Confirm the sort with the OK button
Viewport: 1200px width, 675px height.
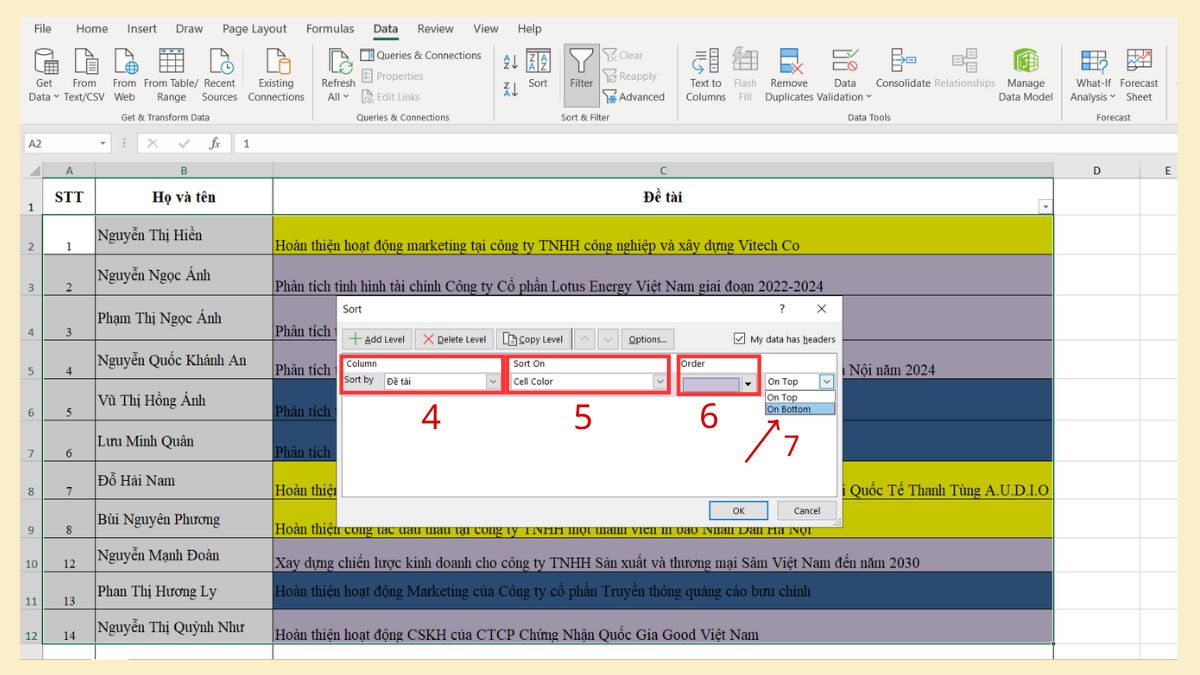click(737, 510)
